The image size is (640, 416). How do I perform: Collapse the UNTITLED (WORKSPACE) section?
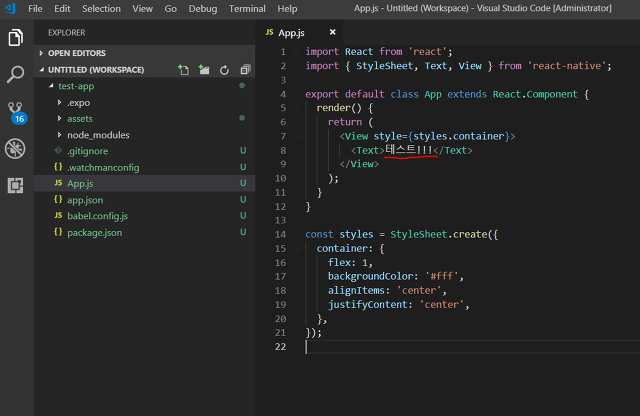point(41,70)
